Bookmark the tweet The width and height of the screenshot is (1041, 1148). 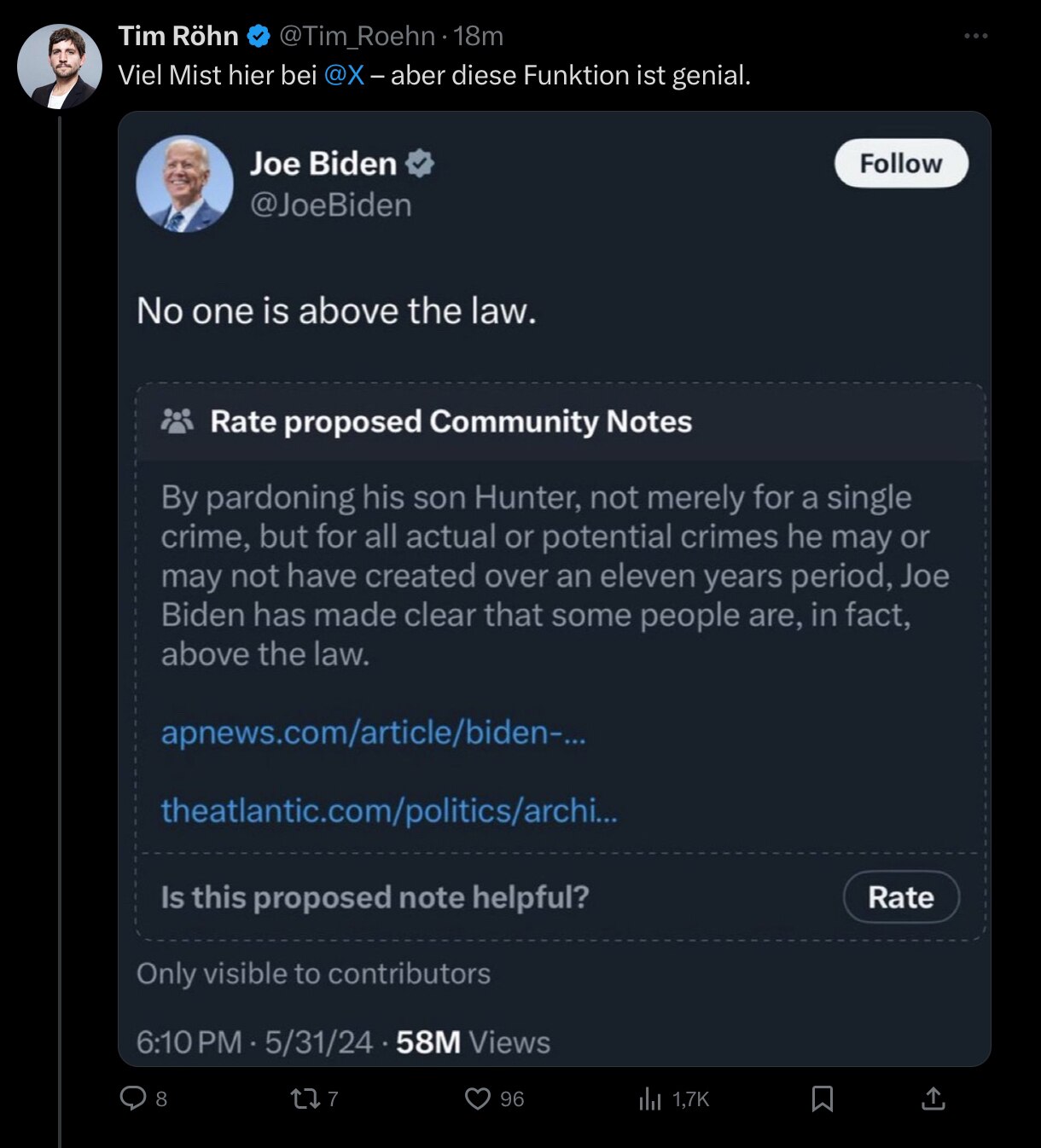[x=822, y=1099]
